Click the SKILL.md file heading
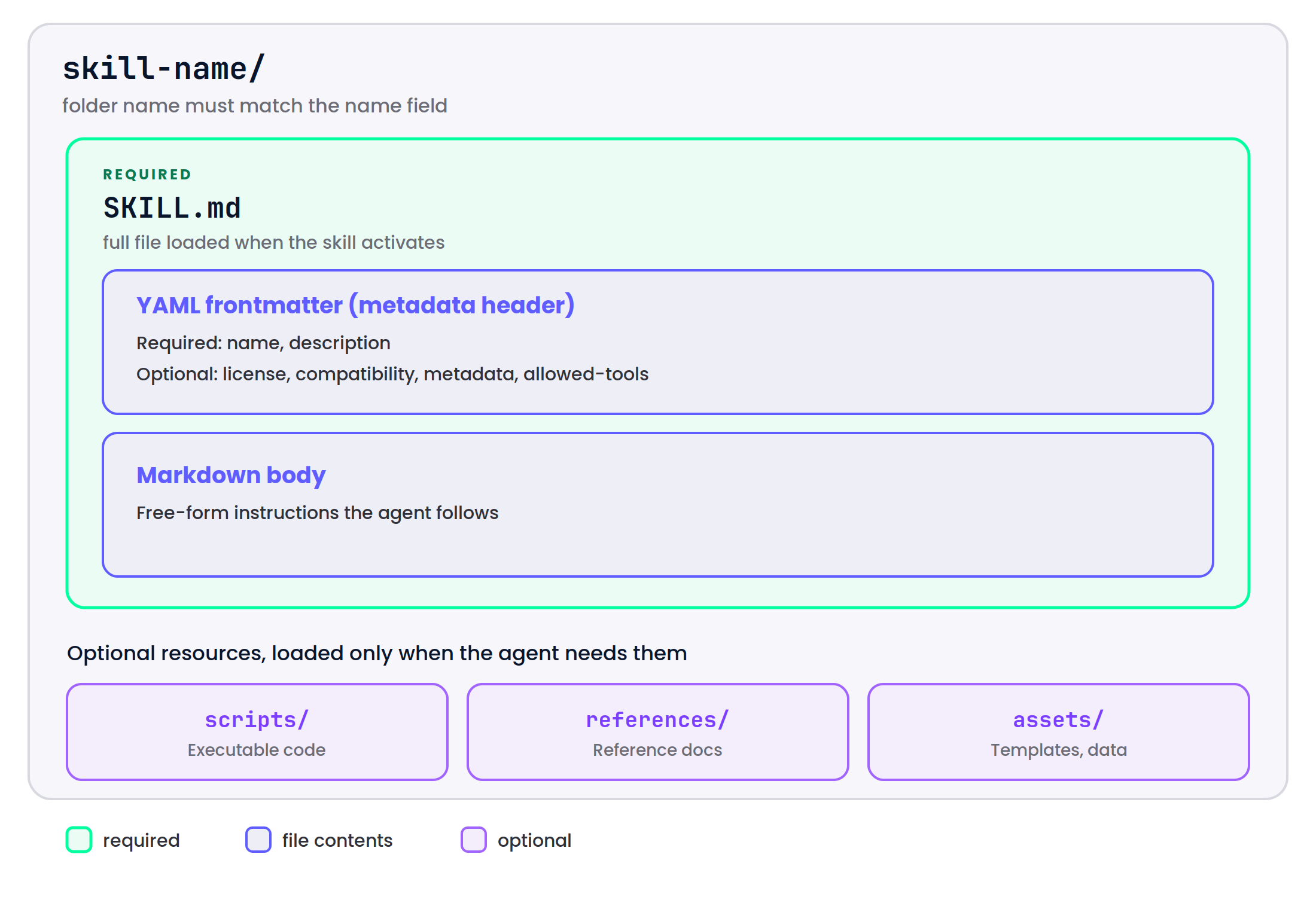 pos(172,208)
